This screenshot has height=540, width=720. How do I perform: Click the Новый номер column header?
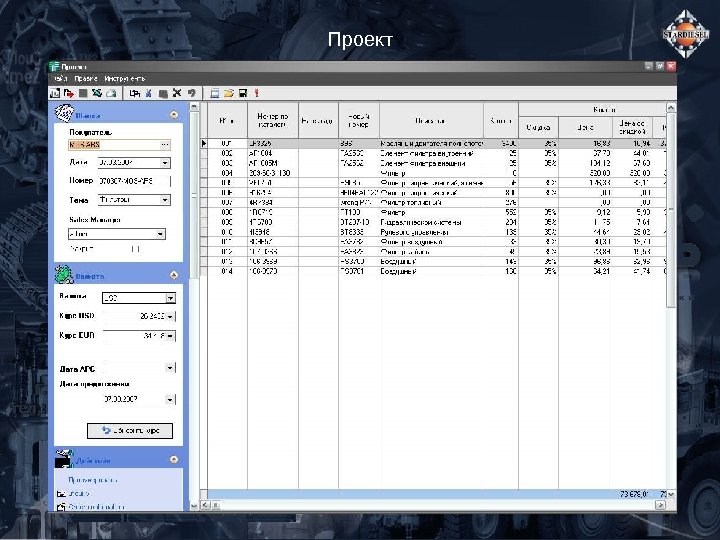(359, 120)
